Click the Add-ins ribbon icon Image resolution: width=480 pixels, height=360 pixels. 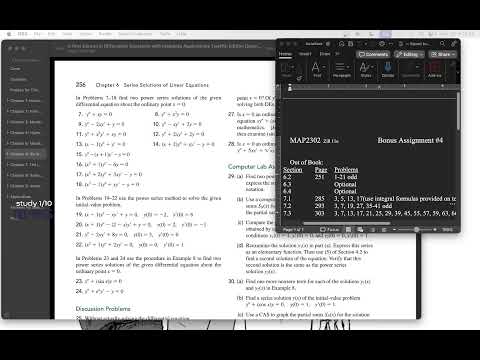(x=434, y=70)
